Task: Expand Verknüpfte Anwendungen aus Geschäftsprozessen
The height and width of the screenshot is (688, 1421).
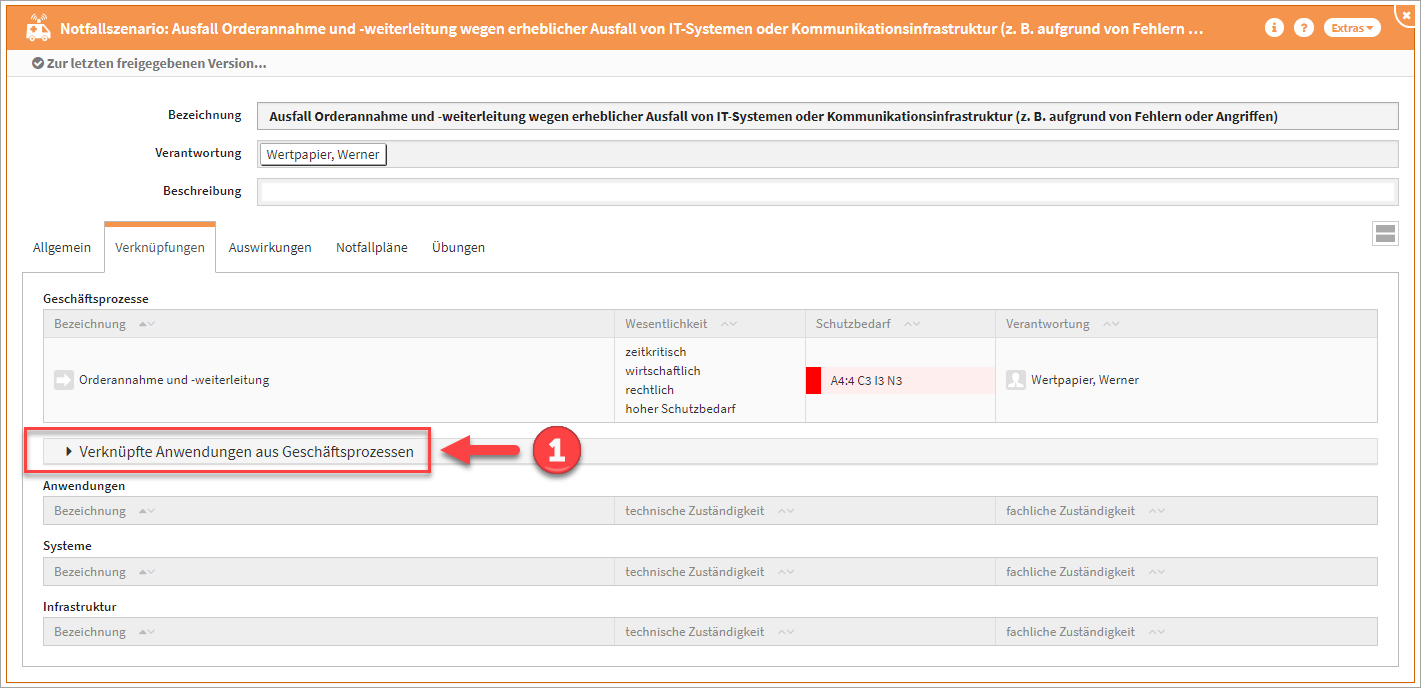Action: (238, 452)
